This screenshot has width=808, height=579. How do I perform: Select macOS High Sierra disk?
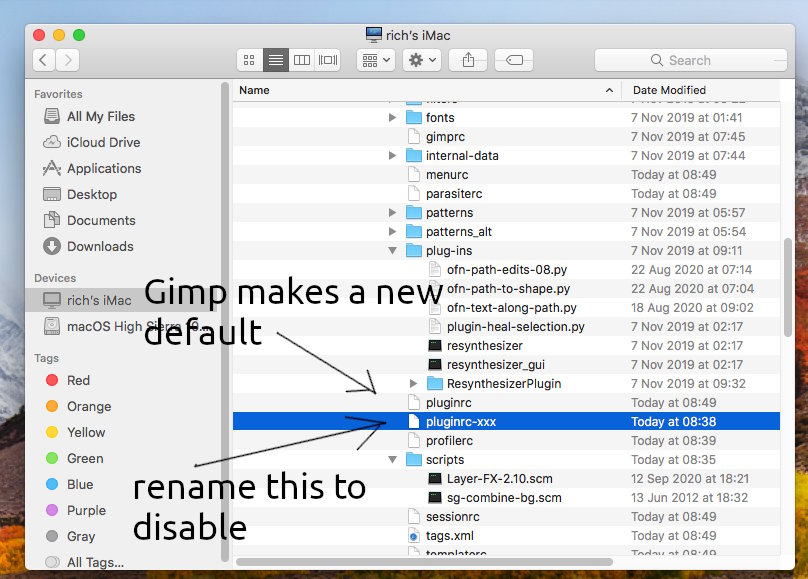click(123, 326)
